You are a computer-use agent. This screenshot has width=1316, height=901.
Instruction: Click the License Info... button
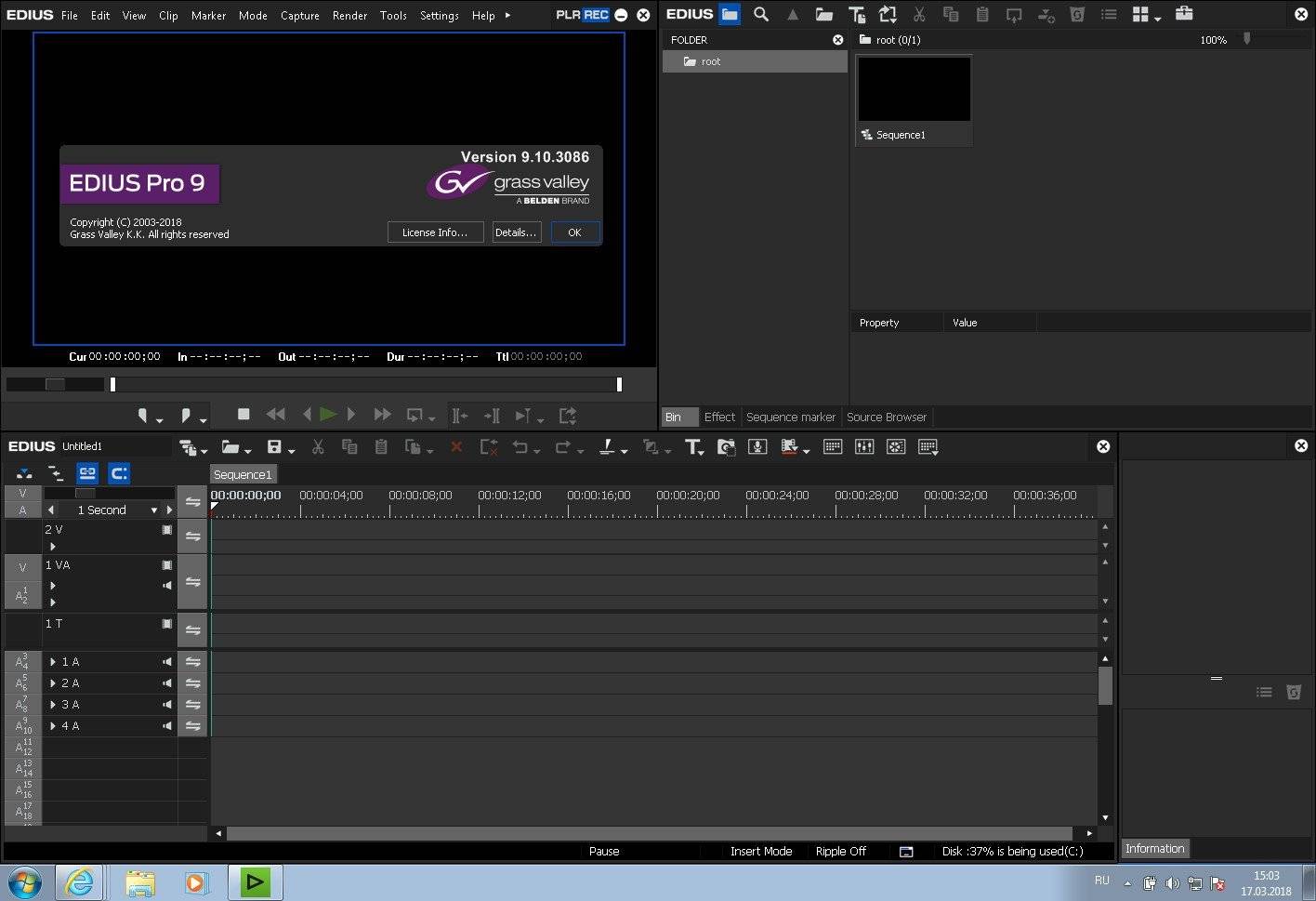(x=435, y=232)
